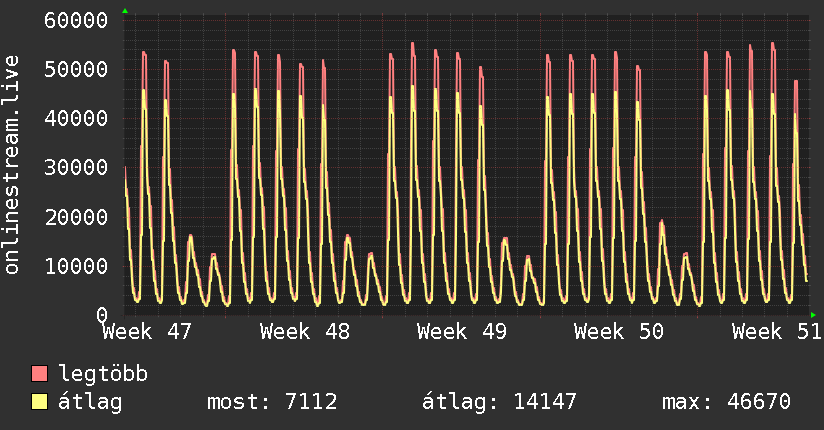Click the most: 7112 value

(x=272, y=402)
